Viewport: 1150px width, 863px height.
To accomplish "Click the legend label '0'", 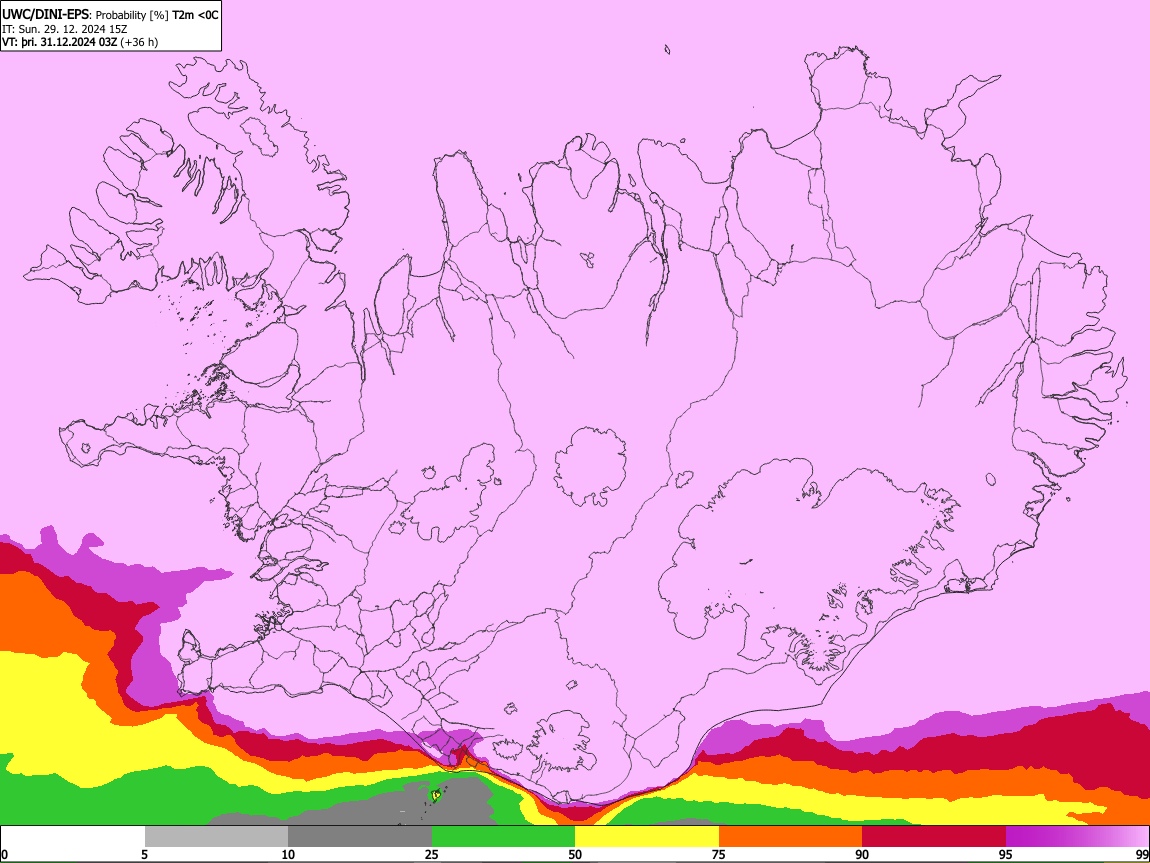I will [4, 855].
